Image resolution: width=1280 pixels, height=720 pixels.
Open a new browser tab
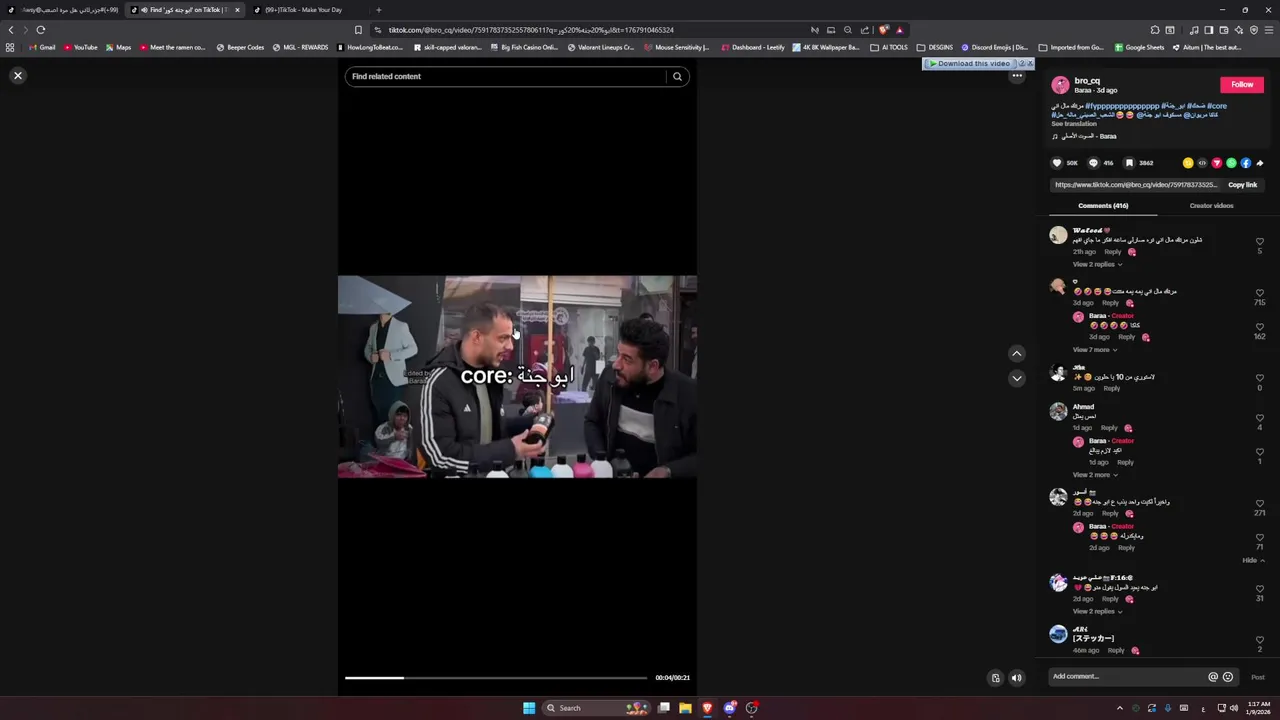pos(378,10)
